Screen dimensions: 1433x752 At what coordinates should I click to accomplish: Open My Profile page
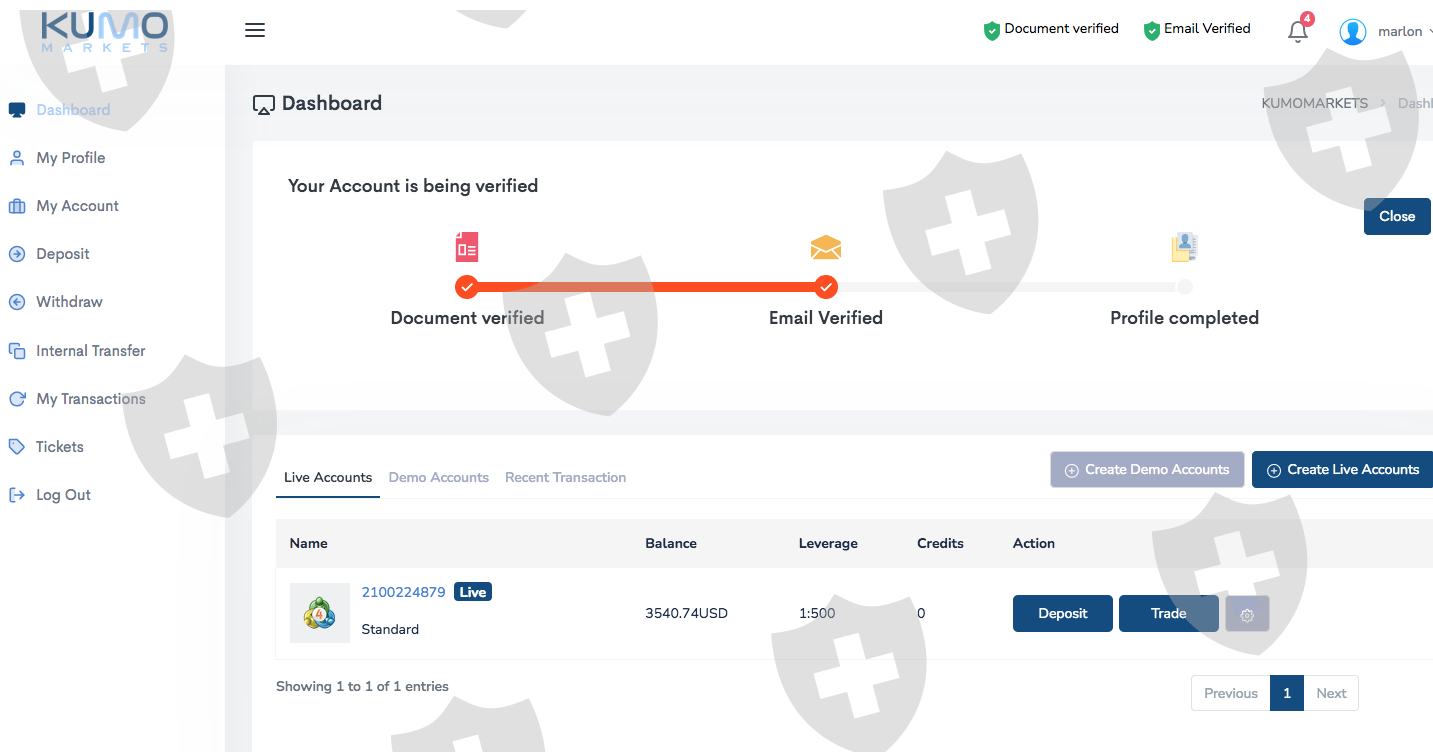pos(70,158)
